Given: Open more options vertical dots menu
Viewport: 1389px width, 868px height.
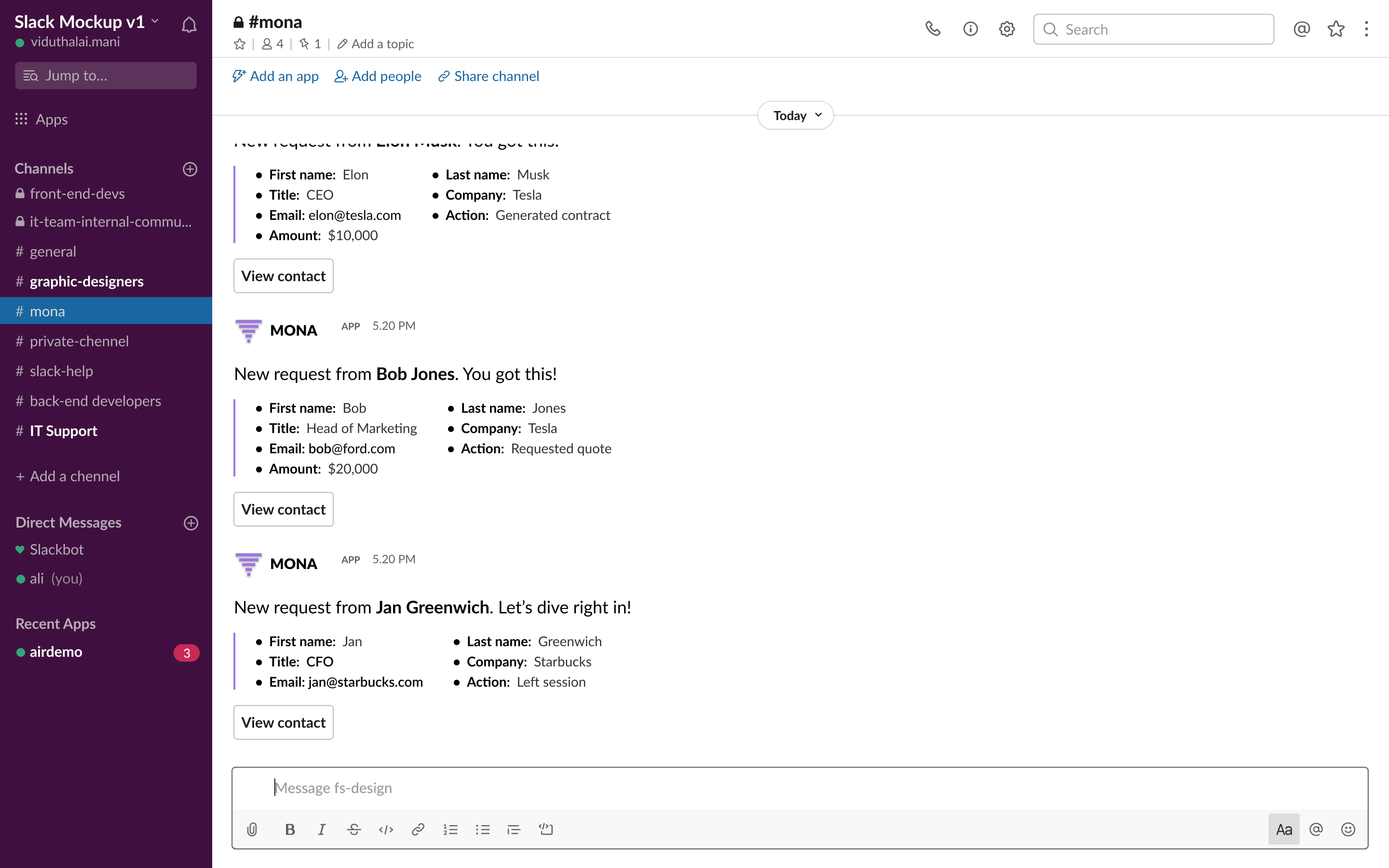Looking at the screenshot, I should [1366, 29].
